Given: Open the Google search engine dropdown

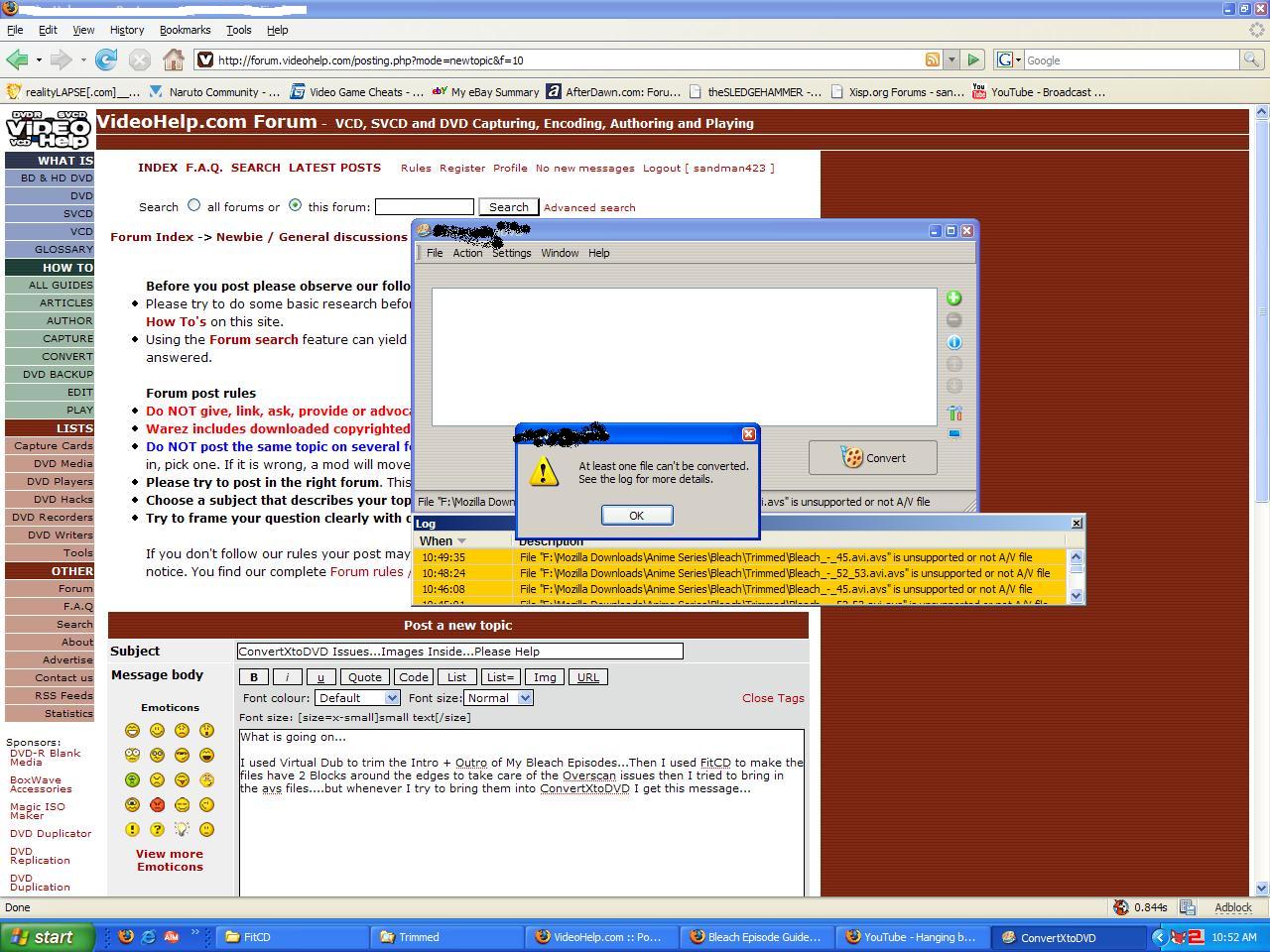Looking at the screenshot, I should click(x=1007, y=59).
